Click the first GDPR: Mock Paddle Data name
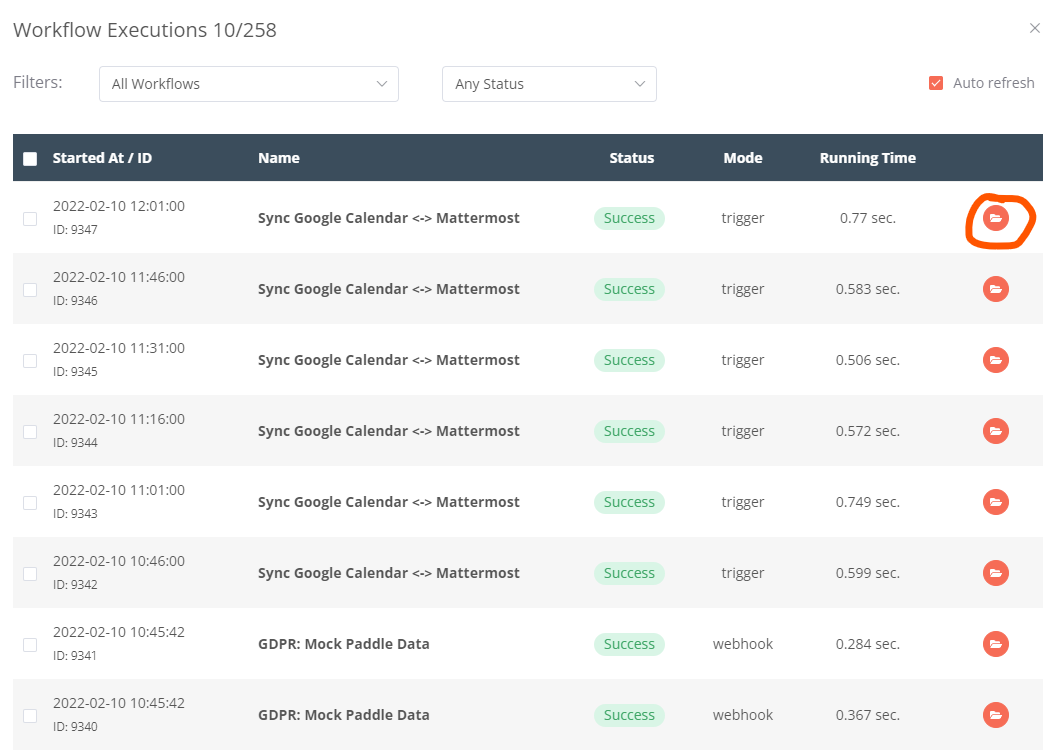Screen dimensions: 1058x751 pos(343,644)
